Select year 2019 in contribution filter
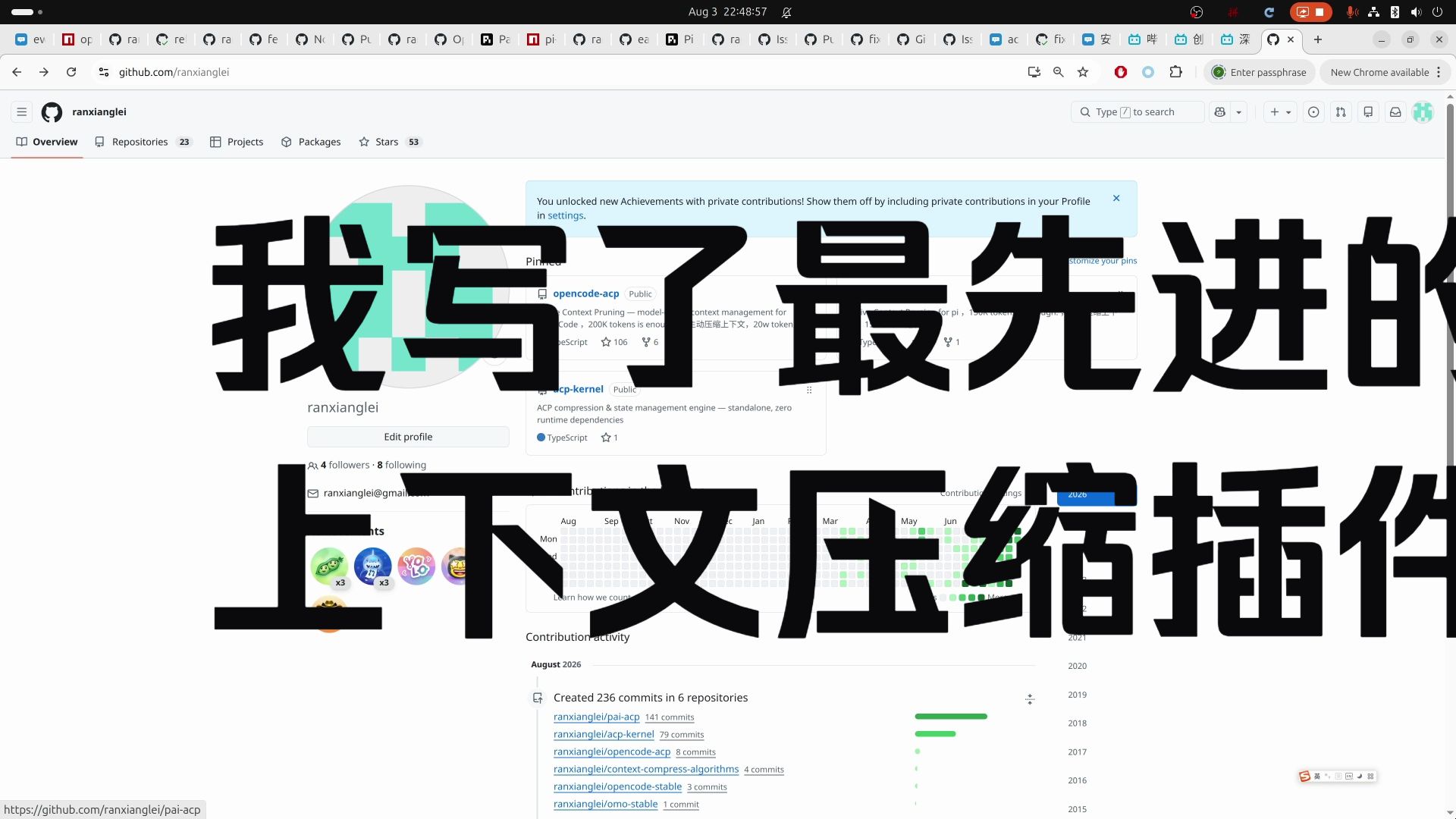This screenshot has height=819, width=1456. point(1077,695)
